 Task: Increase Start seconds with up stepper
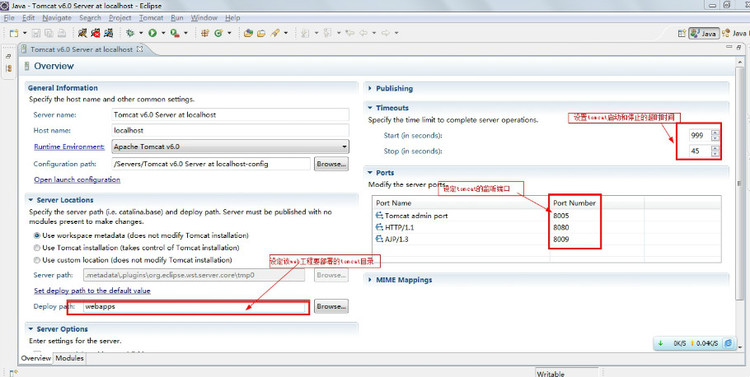715,133
